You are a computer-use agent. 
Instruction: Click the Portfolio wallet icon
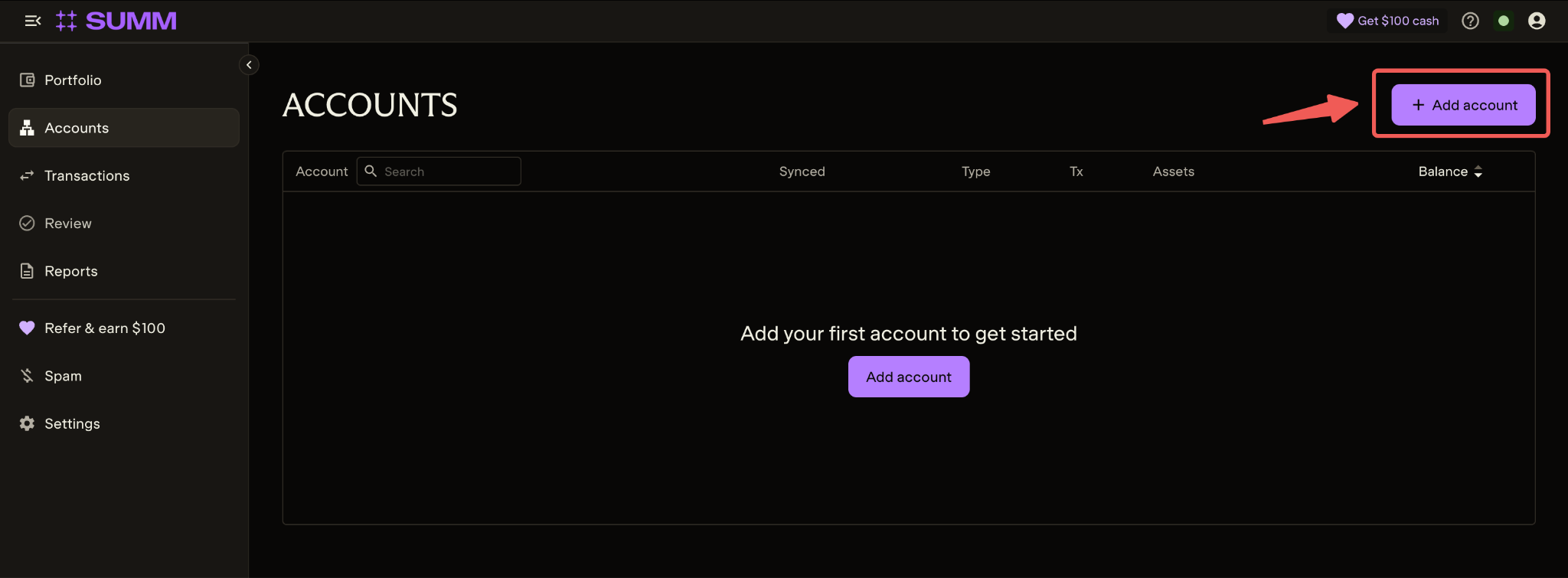coord(27,80)
